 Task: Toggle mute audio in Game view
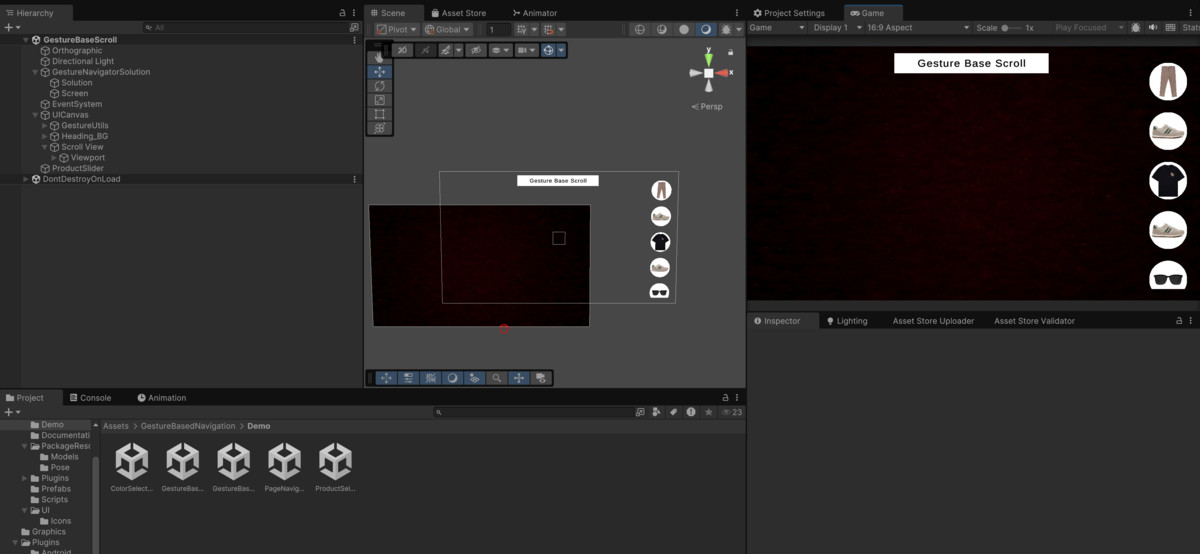pos(1153,28)
